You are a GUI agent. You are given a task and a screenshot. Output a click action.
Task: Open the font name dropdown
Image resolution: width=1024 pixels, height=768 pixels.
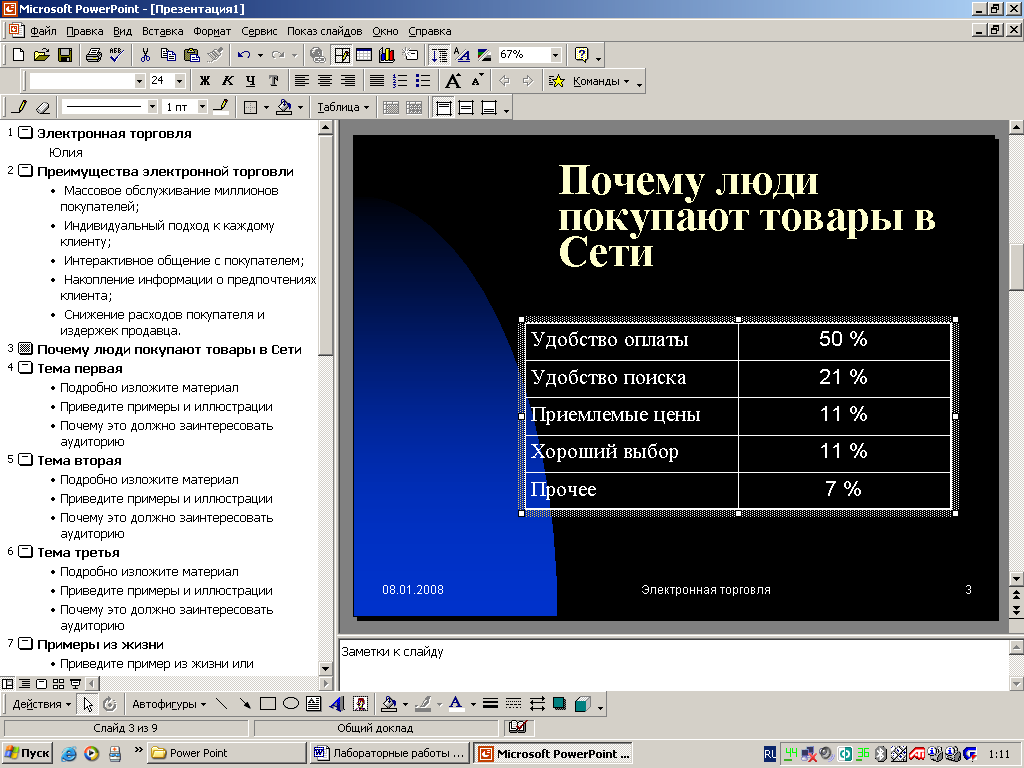[139, 81]
